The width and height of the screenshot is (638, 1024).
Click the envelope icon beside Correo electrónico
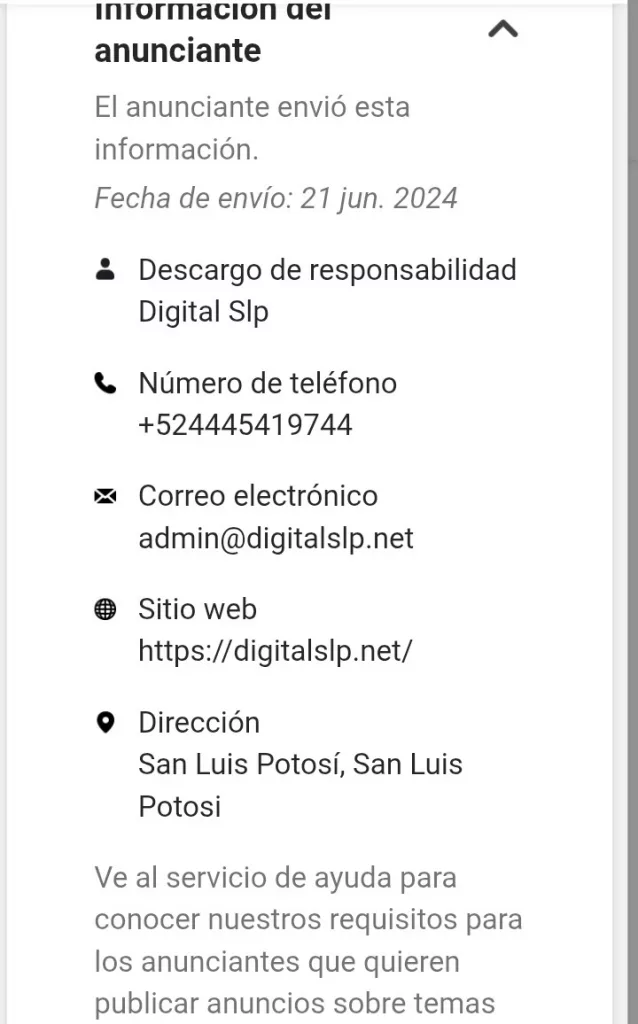coord(105,496)
